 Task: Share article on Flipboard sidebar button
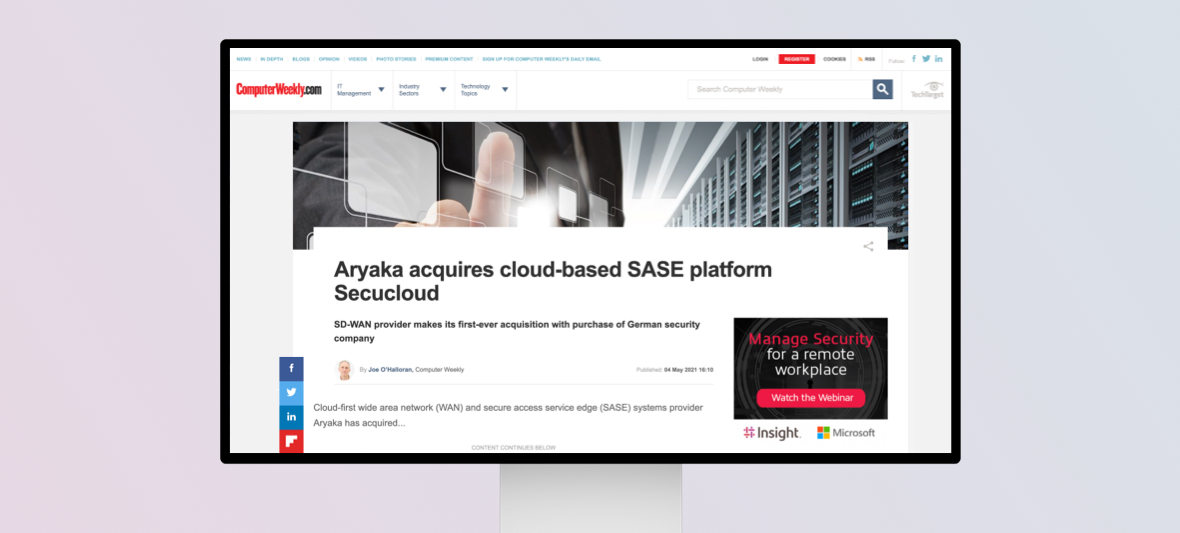(x=291, y=441)
